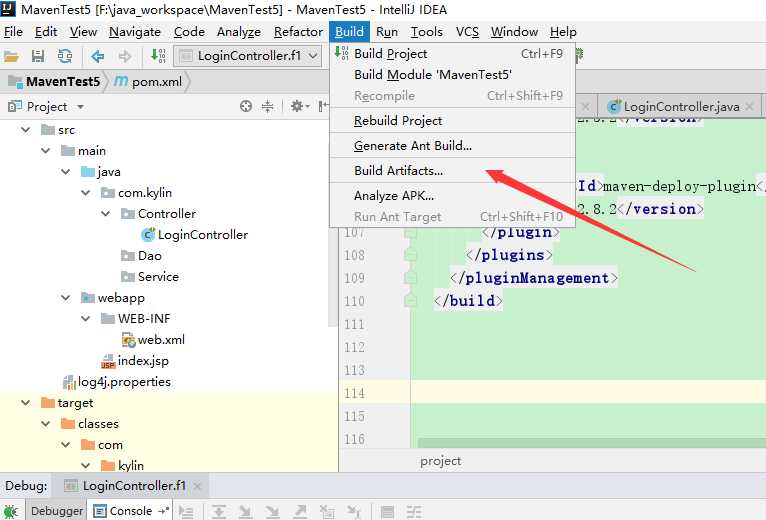Select log4j.properties file
This screenshot has width=766, height=520.
point(117,382)
